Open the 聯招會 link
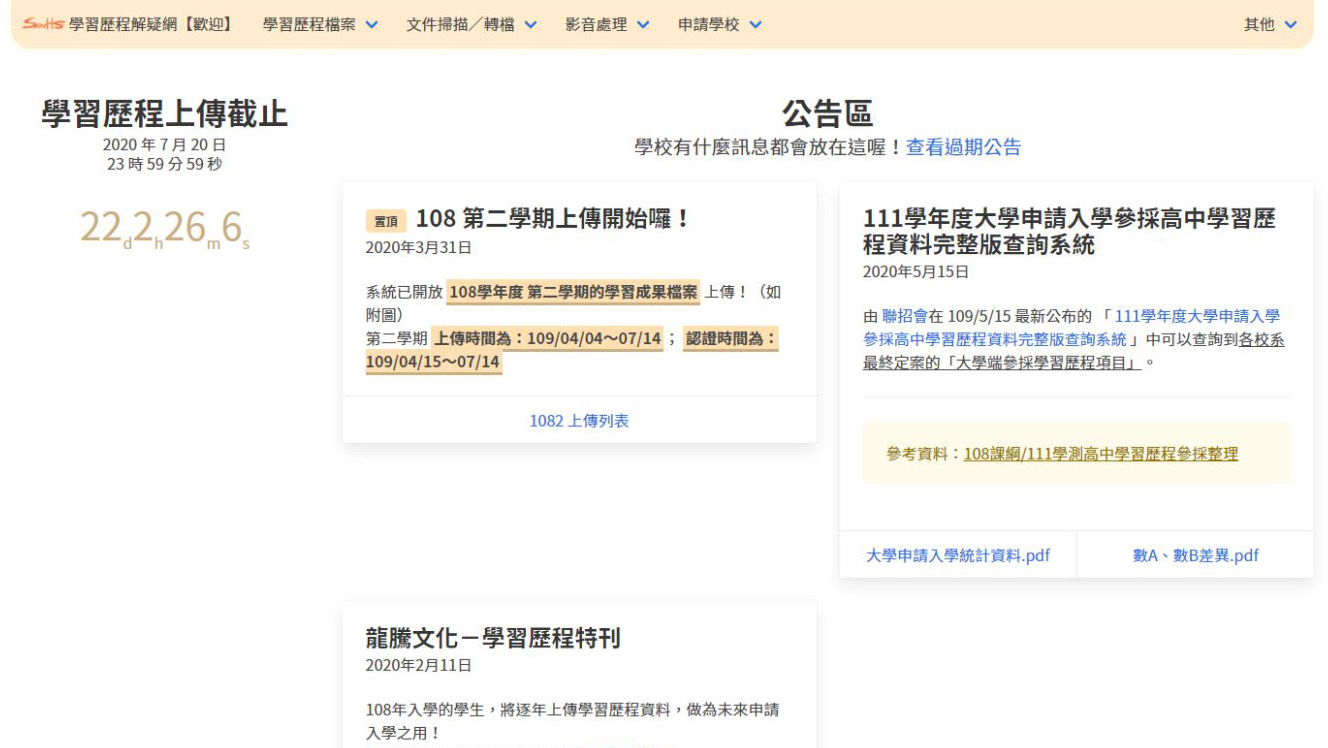Image resolution: width=1328 pixels, height=748 pixels. [903, 316]
